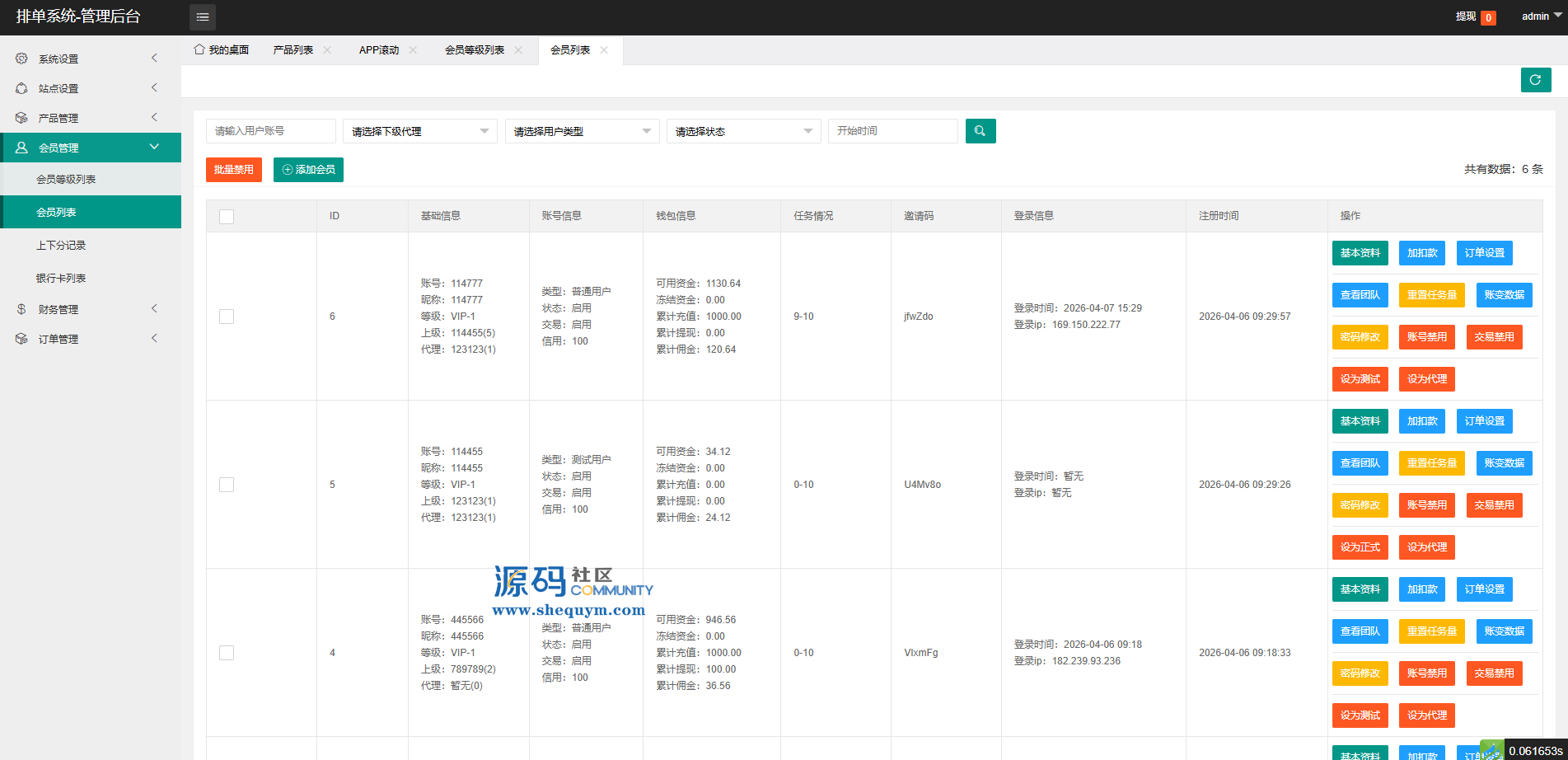Click the 站点设置 bell icon in sidebar

(x=21, y=88)
